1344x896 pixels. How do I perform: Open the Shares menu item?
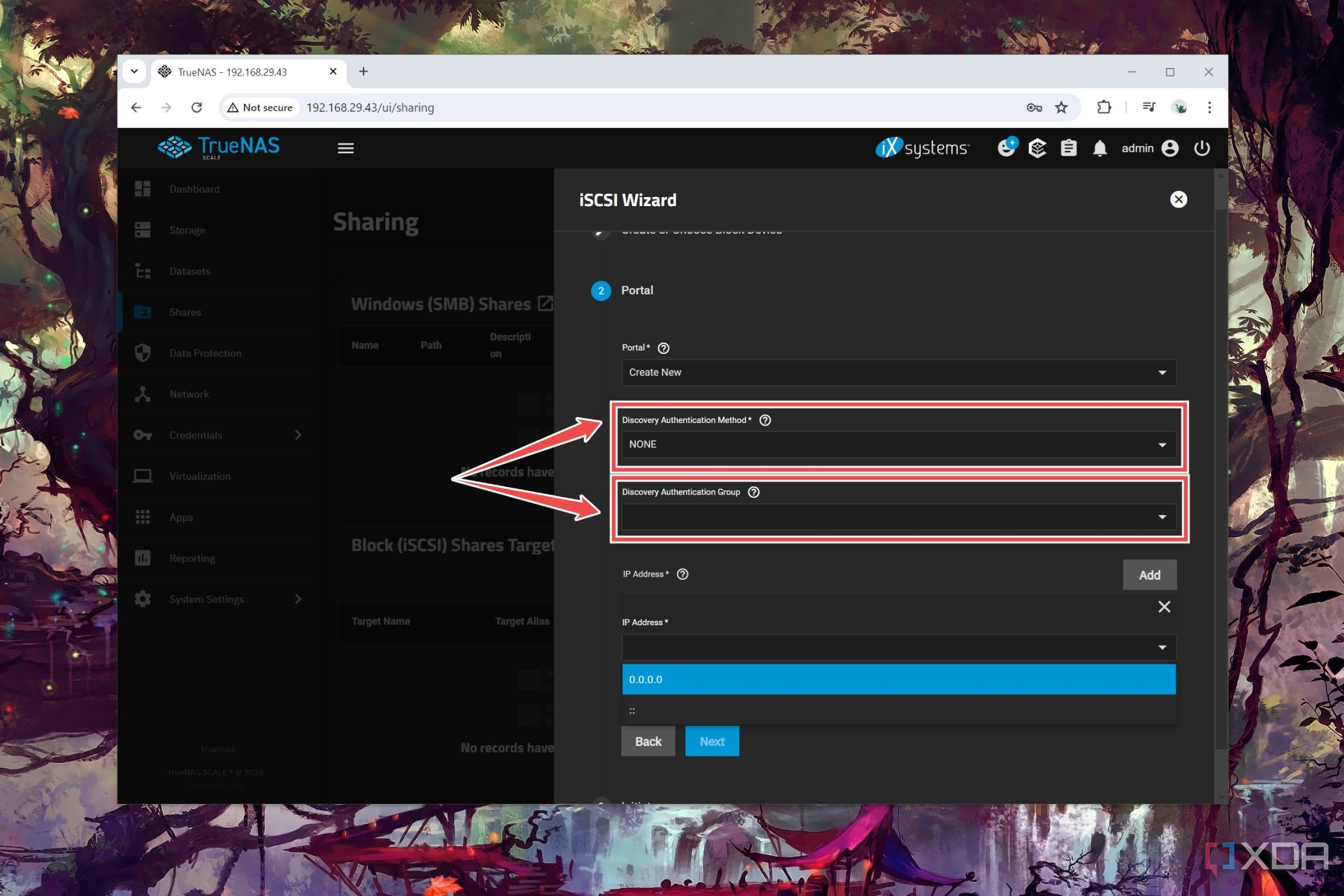184,311
